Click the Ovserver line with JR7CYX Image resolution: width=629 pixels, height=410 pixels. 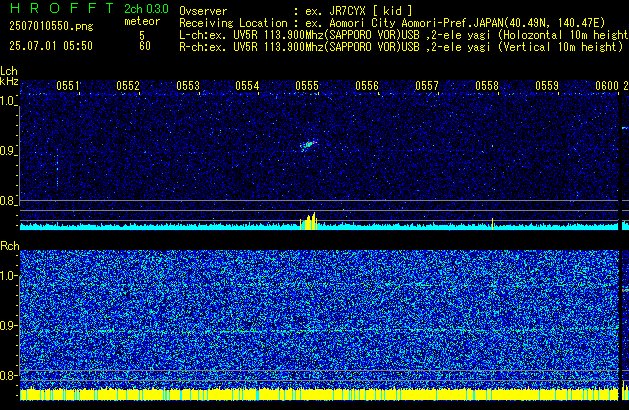point(296,11)
